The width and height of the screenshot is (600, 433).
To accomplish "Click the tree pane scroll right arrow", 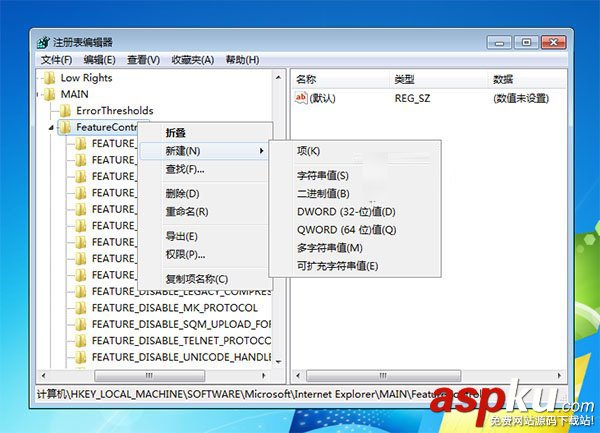I will pos(264,376).
